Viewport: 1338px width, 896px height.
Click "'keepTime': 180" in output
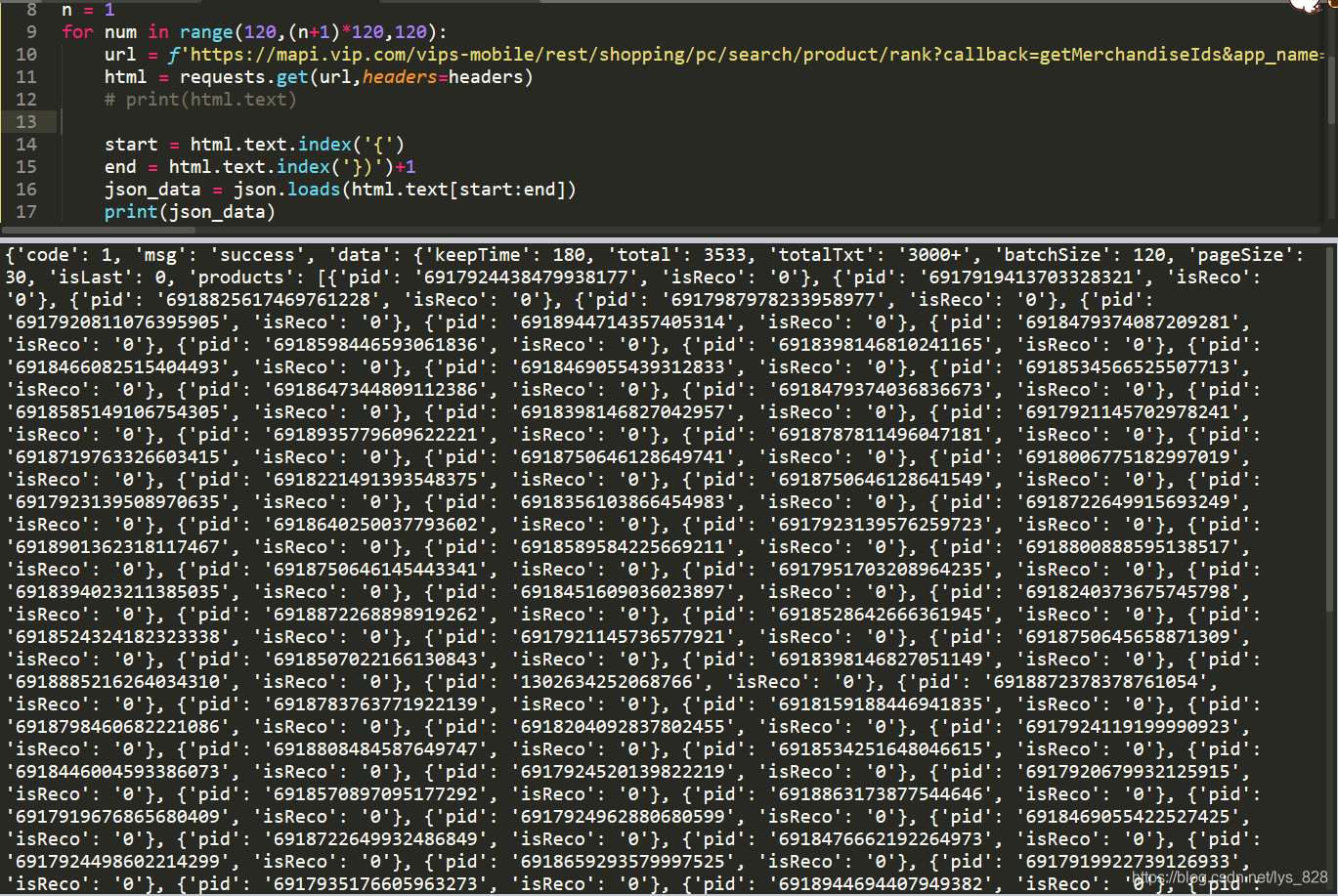[509, 255]
